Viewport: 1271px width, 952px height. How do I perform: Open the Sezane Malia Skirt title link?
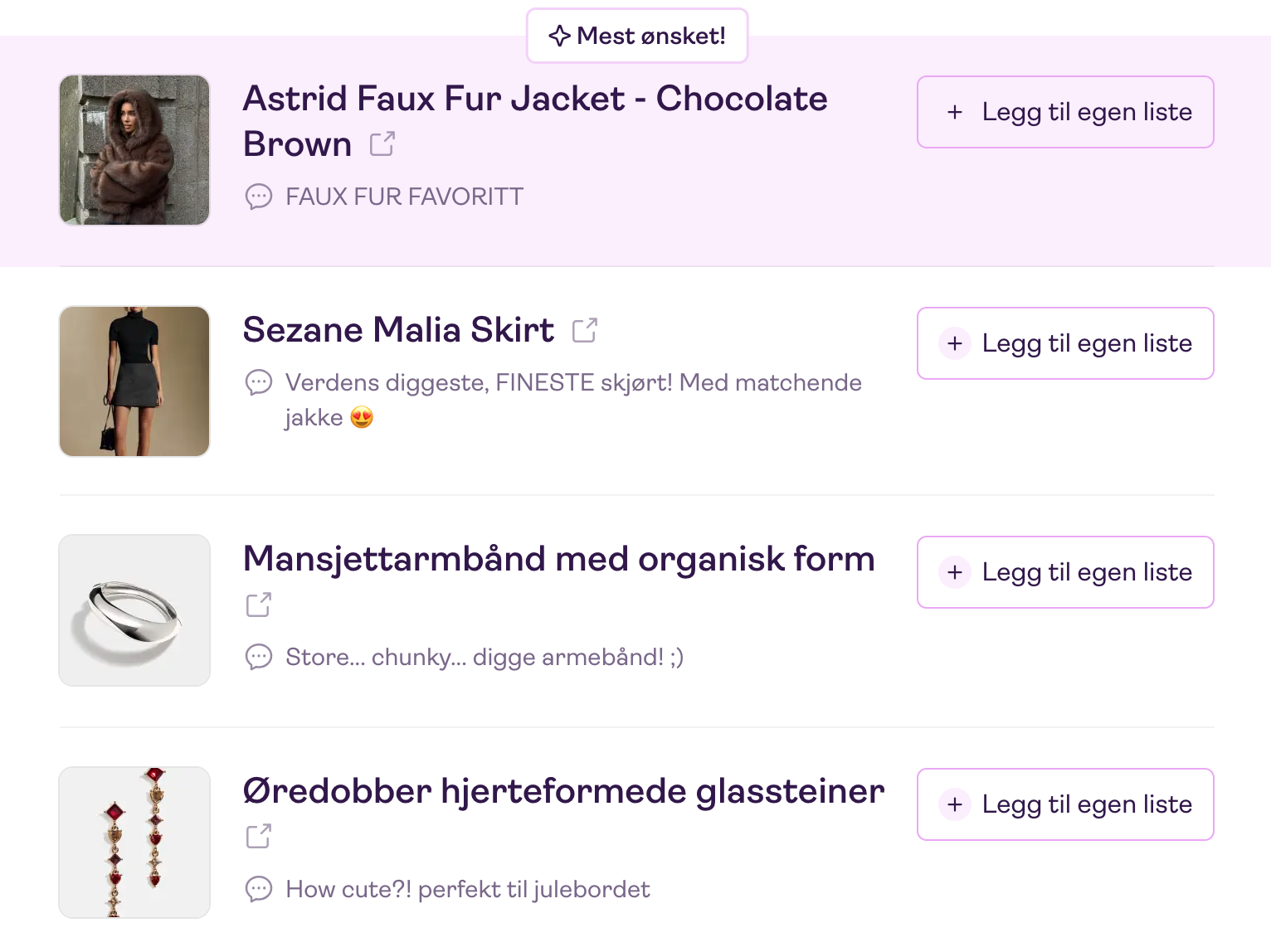click(398, 330)
